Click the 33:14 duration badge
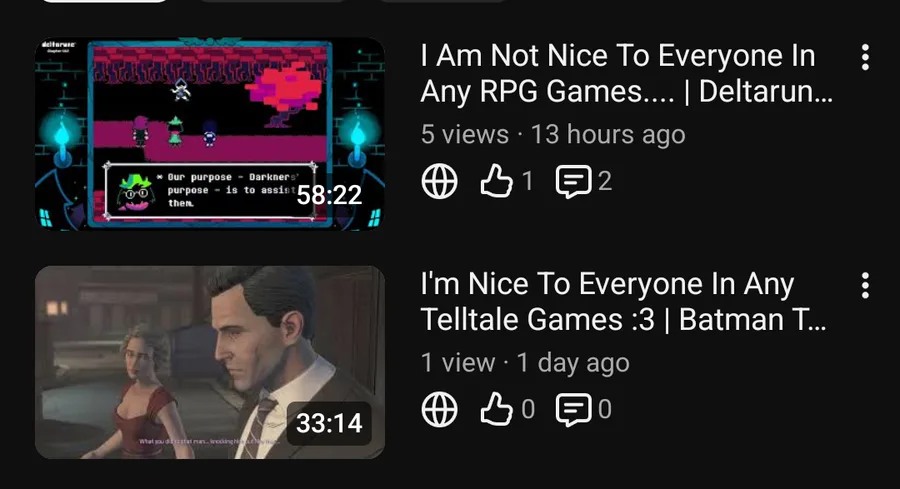Viewport: 900px width, 489px height. [x=329, y=424]
